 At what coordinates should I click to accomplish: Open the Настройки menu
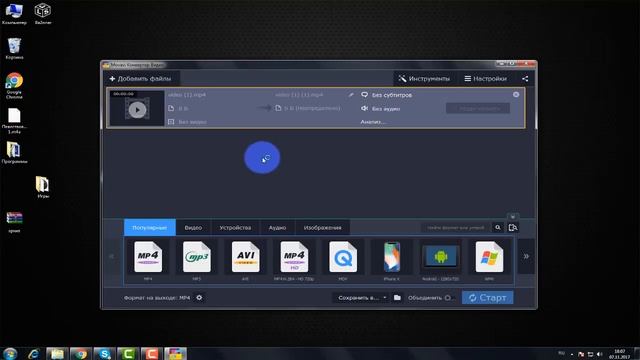(x=485, y=78)
